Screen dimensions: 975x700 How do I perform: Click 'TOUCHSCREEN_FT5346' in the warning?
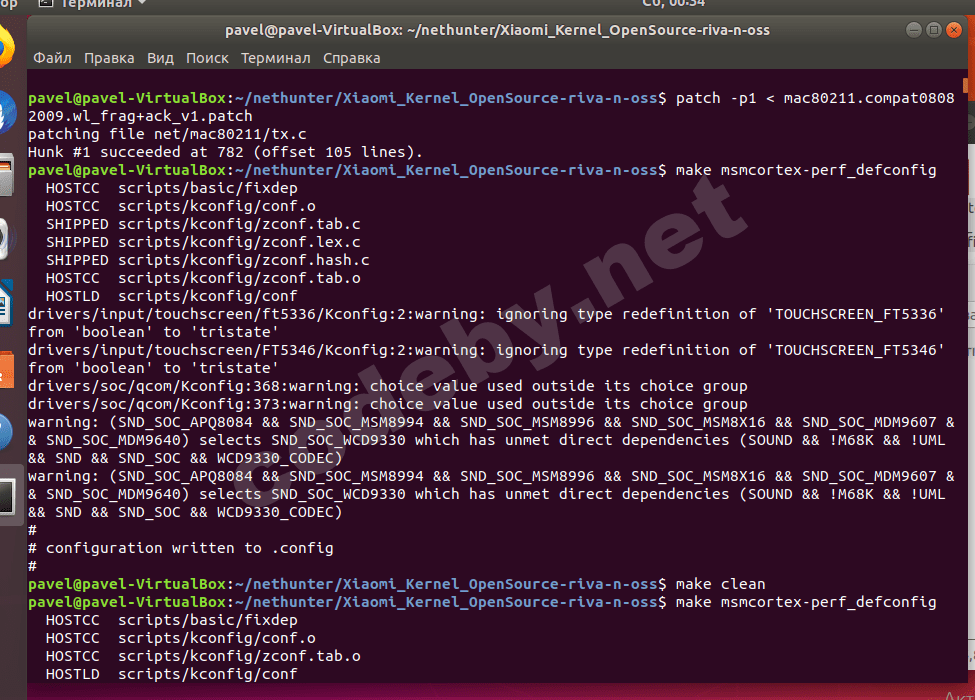click(x=855, y=351)
